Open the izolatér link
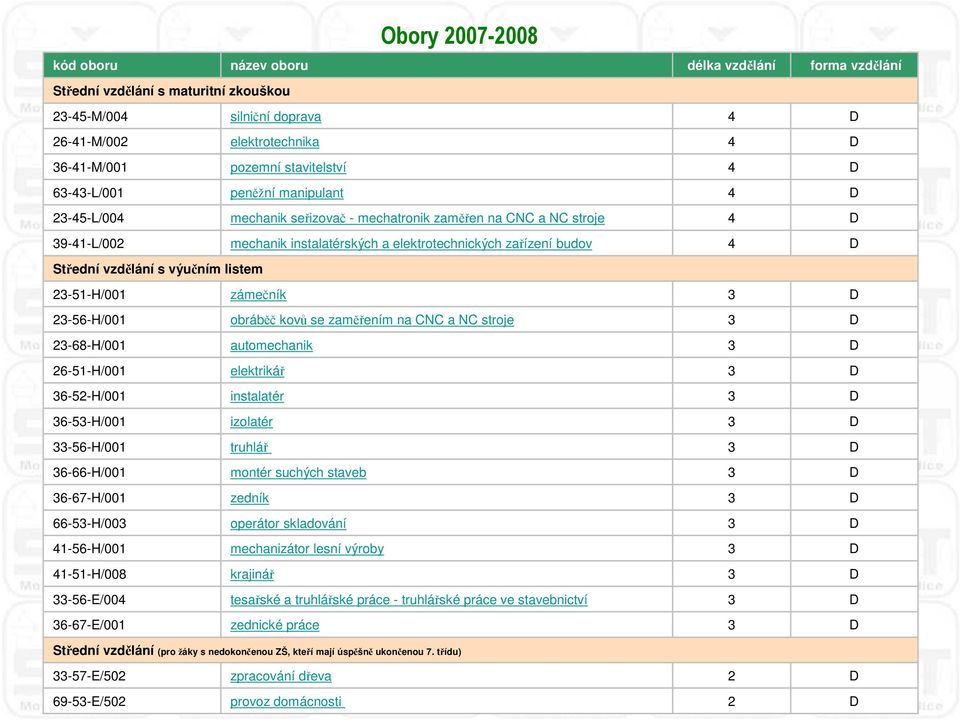The height and width of the screenshot is (720, 960). point(251,422)
